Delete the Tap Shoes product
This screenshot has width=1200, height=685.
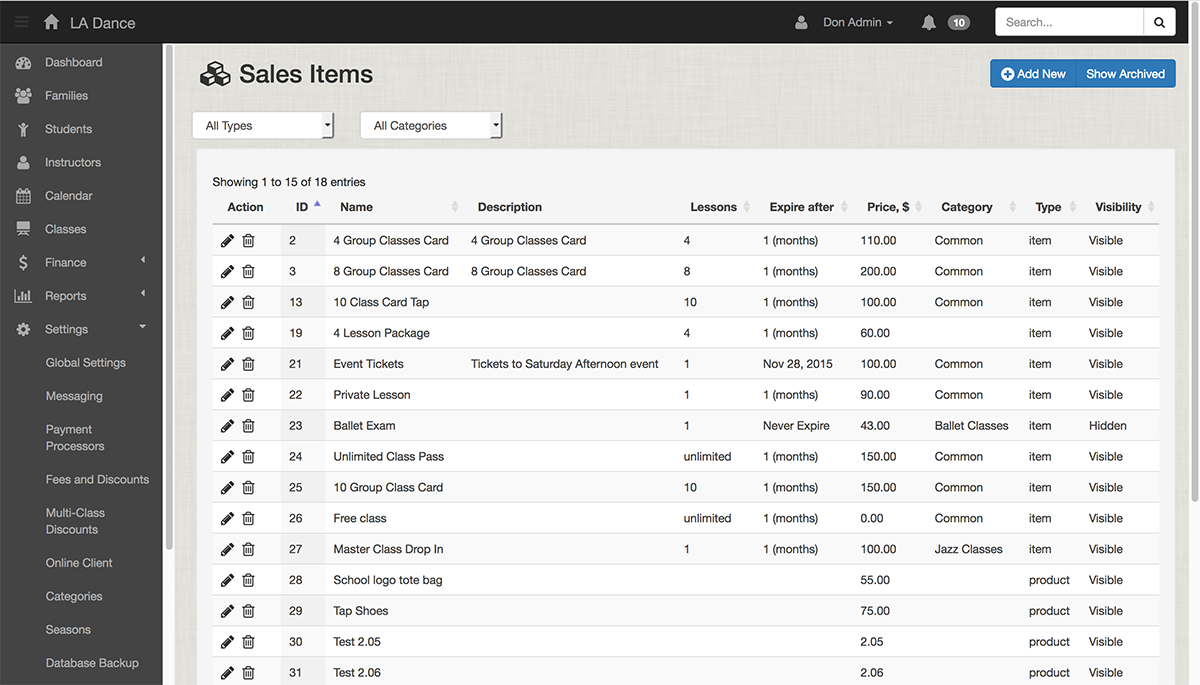click(248, 610)
